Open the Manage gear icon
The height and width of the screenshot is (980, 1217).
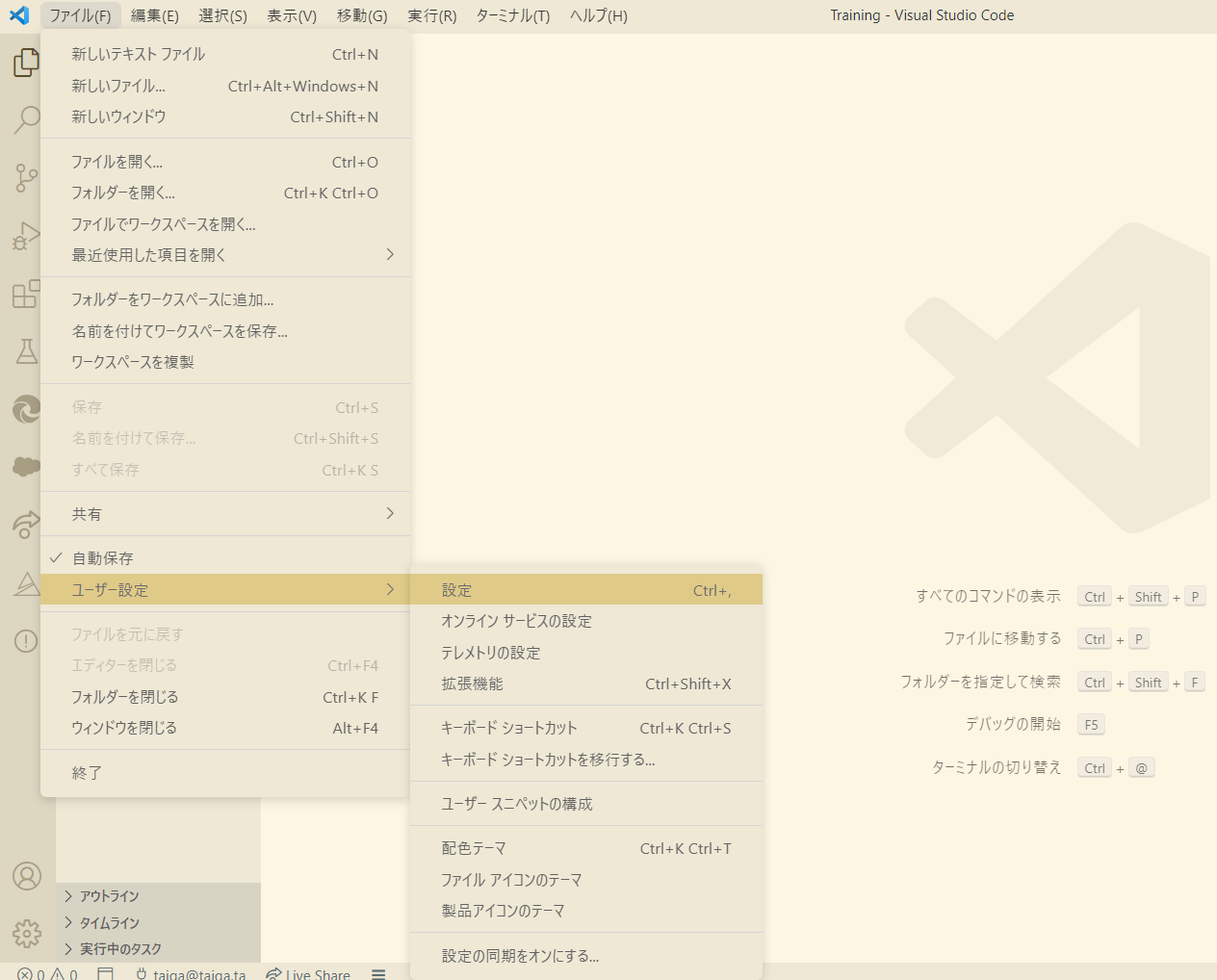(27, 933)
